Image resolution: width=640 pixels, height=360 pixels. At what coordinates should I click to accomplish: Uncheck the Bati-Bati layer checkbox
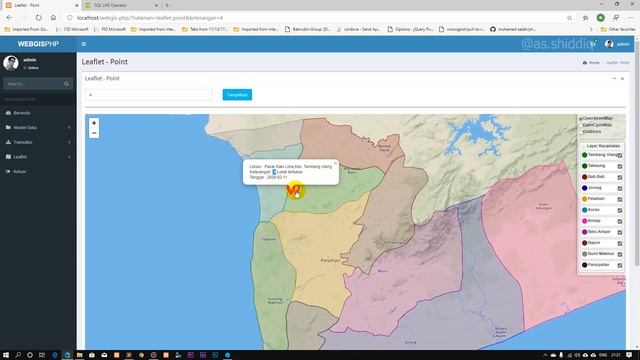coord(620,178)
